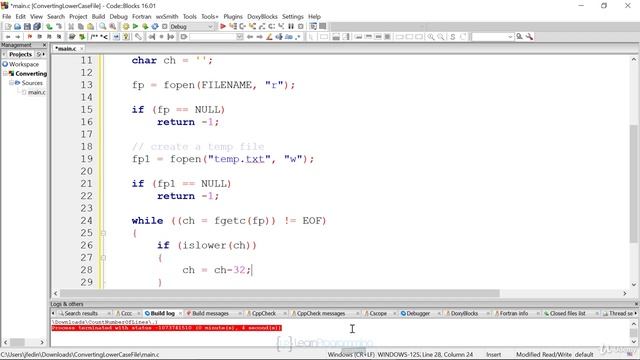The height and width of the screenshot is (360, 640).
Task: Select main.c in the project tree
Action: point(37,92)
